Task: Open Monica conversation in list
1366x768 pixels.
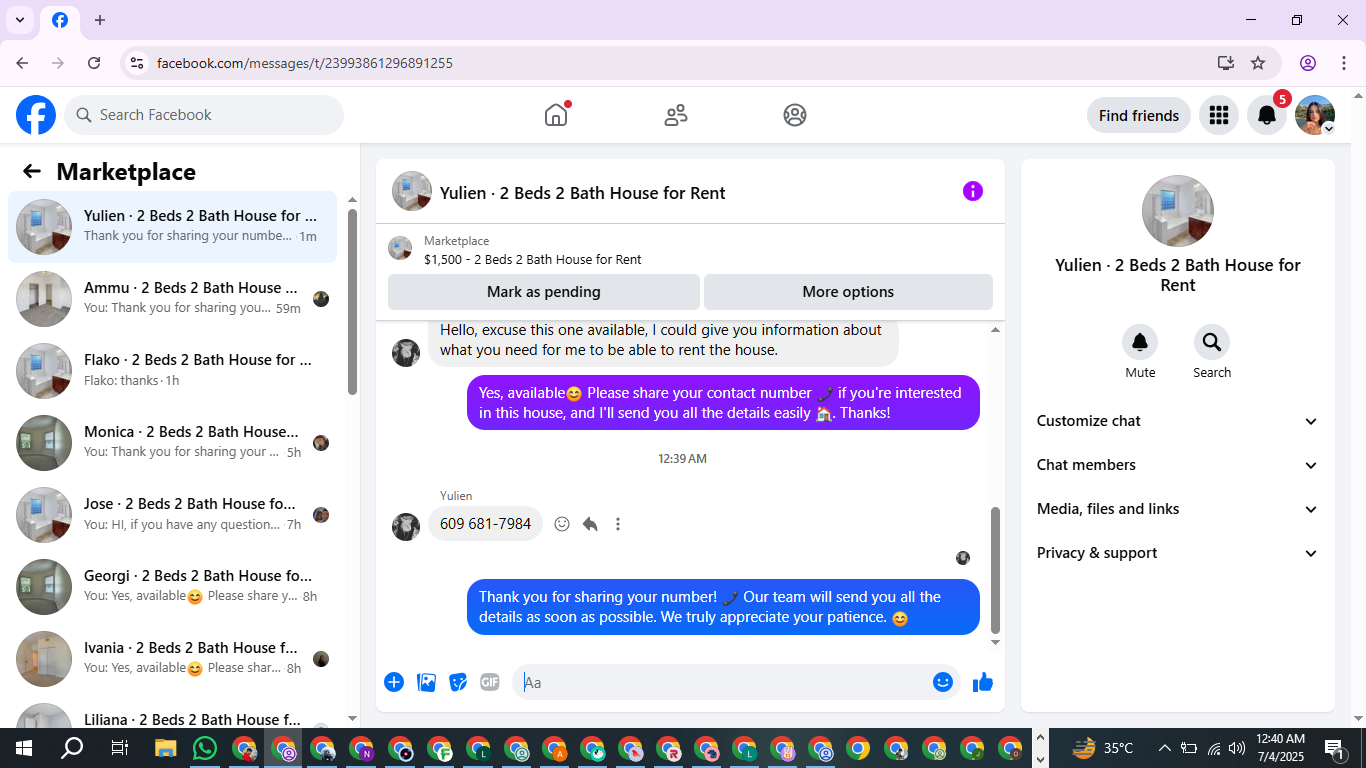Action: click(x=172, y=443)
